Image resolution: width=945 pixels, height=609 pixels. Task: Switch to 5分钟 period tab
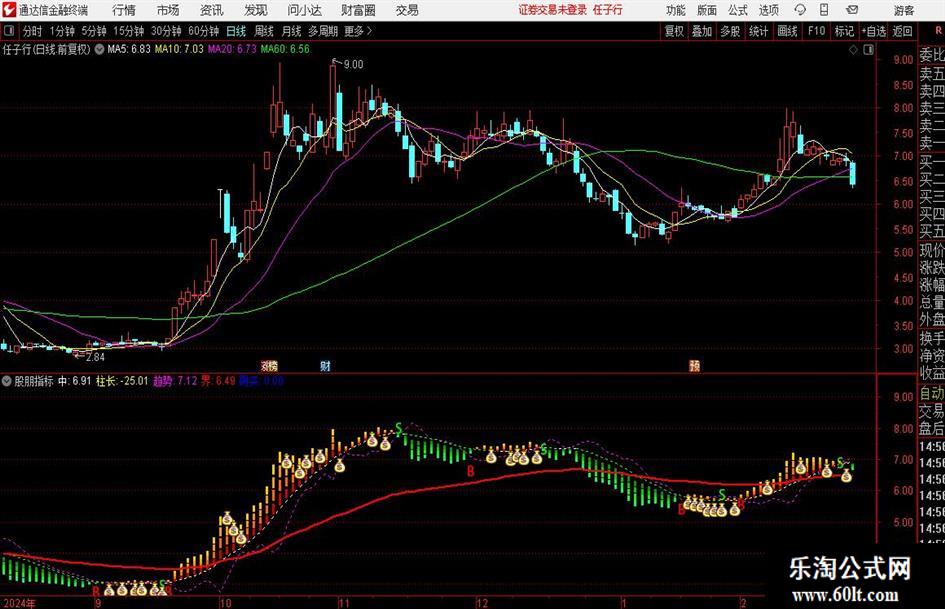(x=94, y=31)
